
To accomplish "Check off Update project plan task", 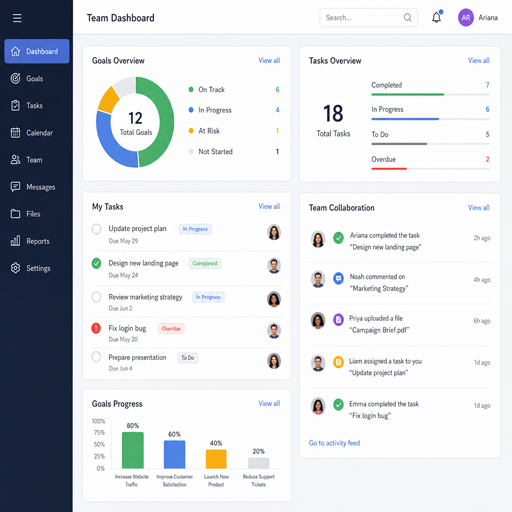I will click(x=96, y=229).
